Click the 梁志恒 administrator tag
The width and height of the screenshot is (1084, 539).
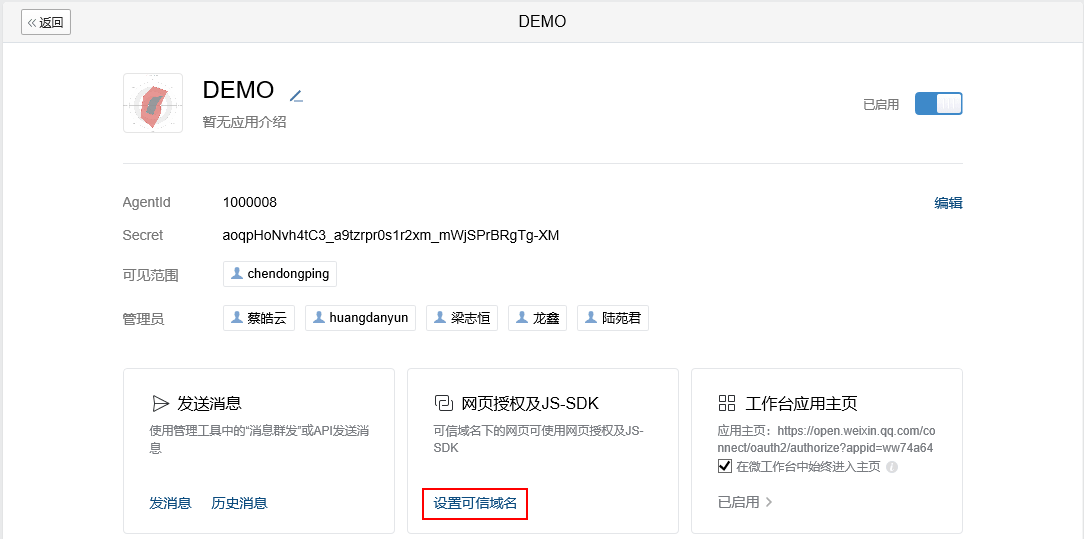(462, 319)
